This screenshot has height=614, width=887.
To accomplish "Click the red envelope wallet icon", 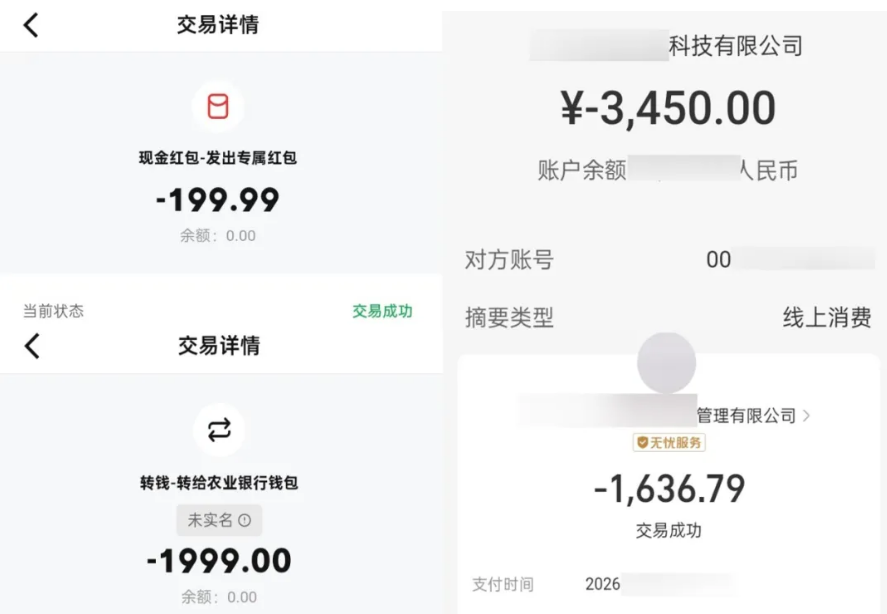I will tap(218, 106).
